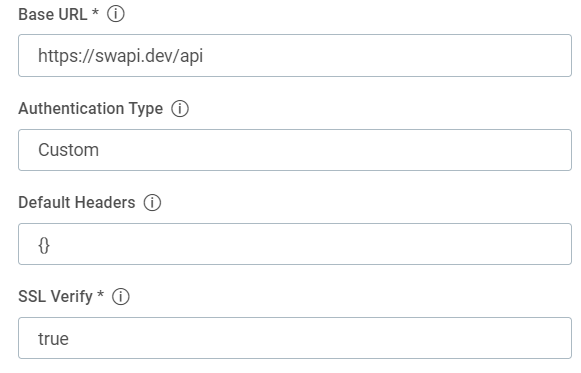Click the word Custom in the field
This screenshot has height=373, width=581.
point(69,150)
